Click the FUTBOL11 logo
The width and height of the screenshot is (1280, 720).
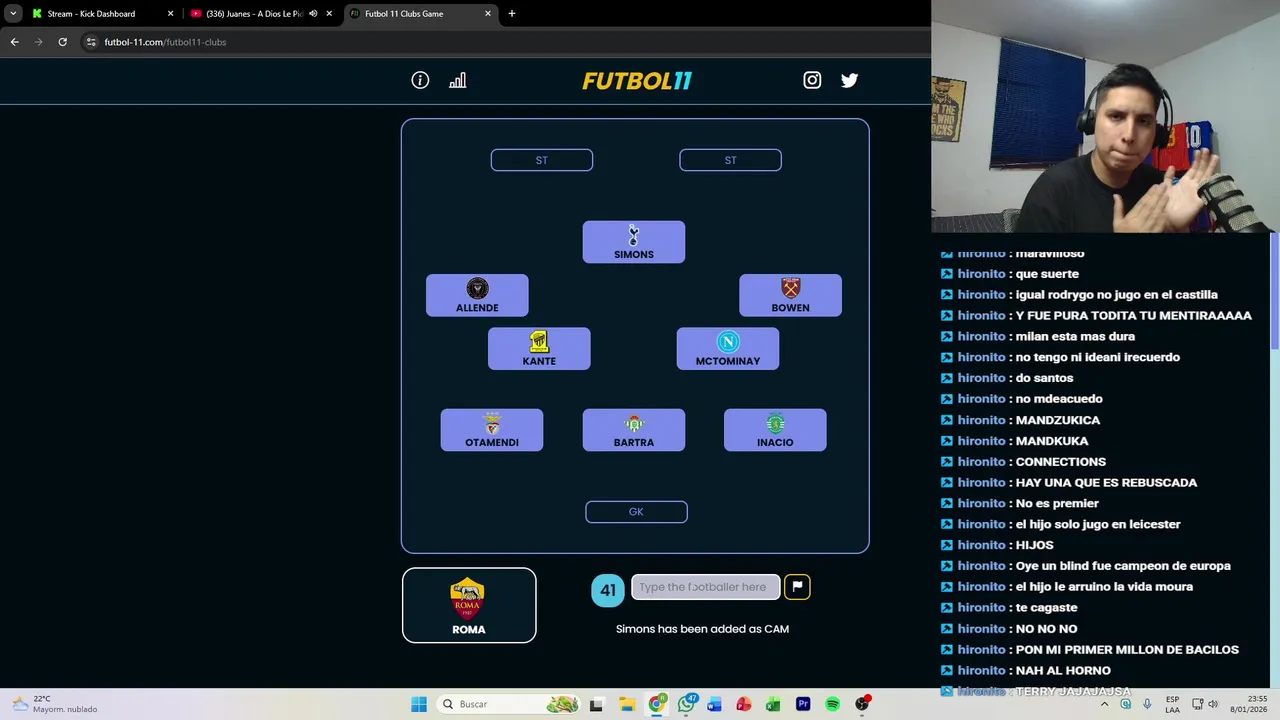click(637, 81)
